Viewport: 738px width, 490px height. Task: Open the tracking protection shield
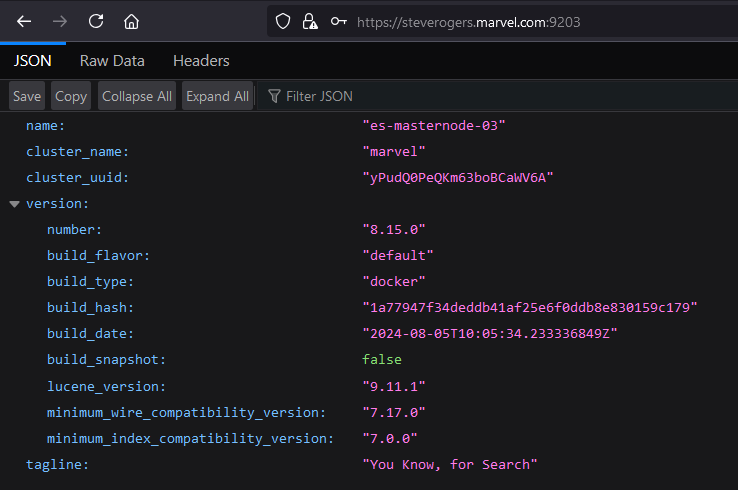[x=283, y=22]
